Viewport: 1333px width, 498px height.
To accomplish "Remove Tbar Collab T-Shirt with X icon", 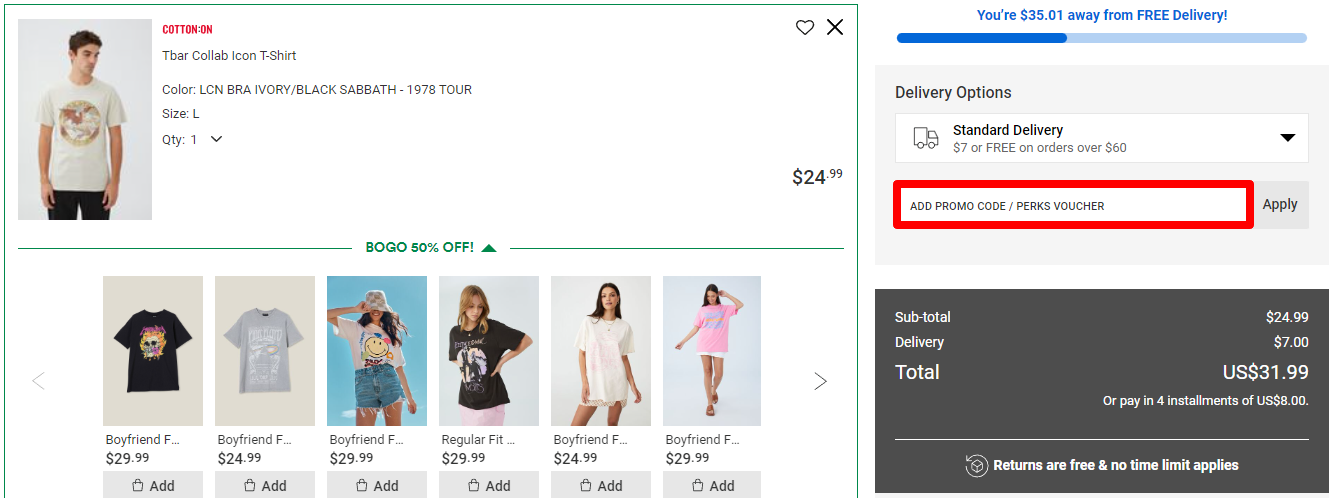I will [835, 27].
